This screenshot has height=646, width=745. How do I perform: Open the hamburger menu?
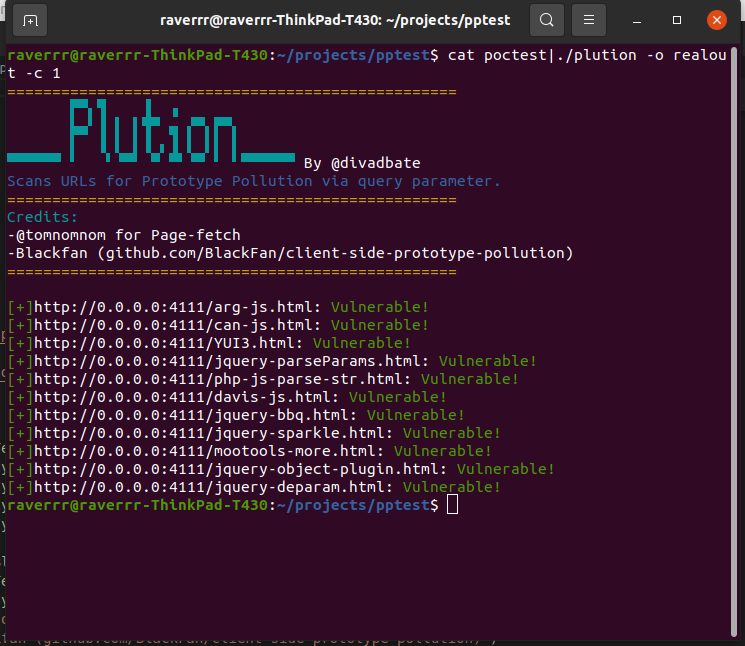(589, 20)
